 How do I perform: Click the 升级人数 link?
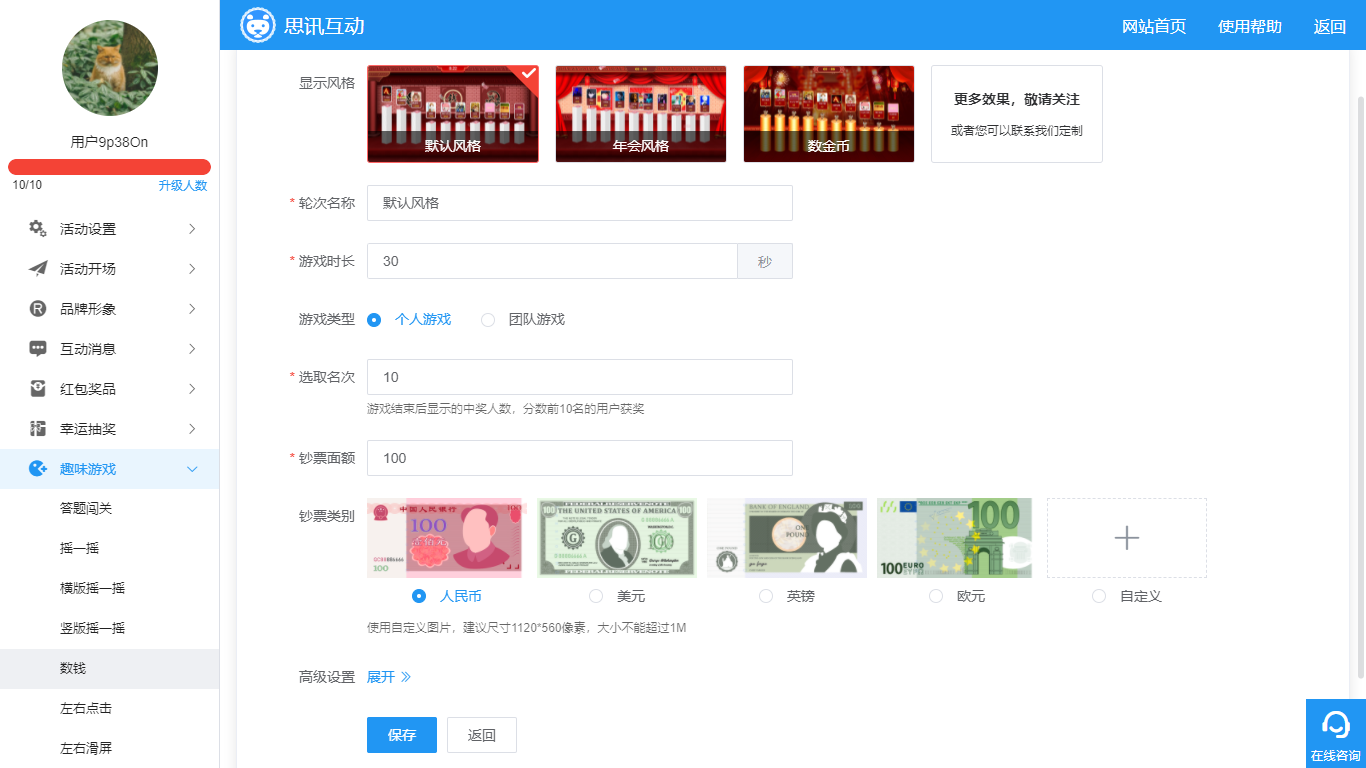point(183,186)
